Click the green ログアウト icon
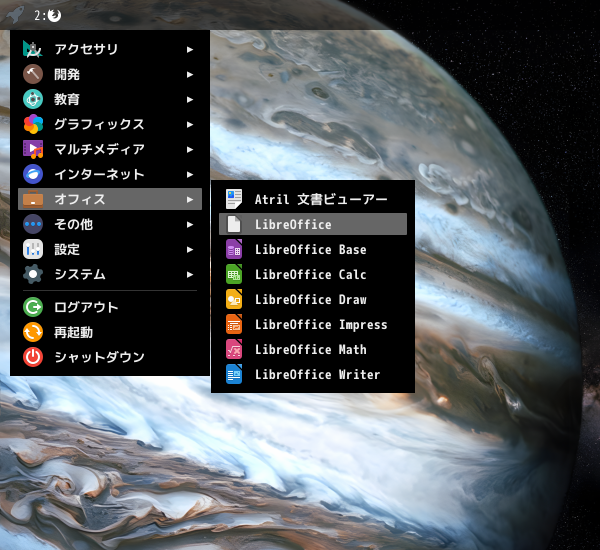This screenshot has height=550, width=600. tap(33, 307)
